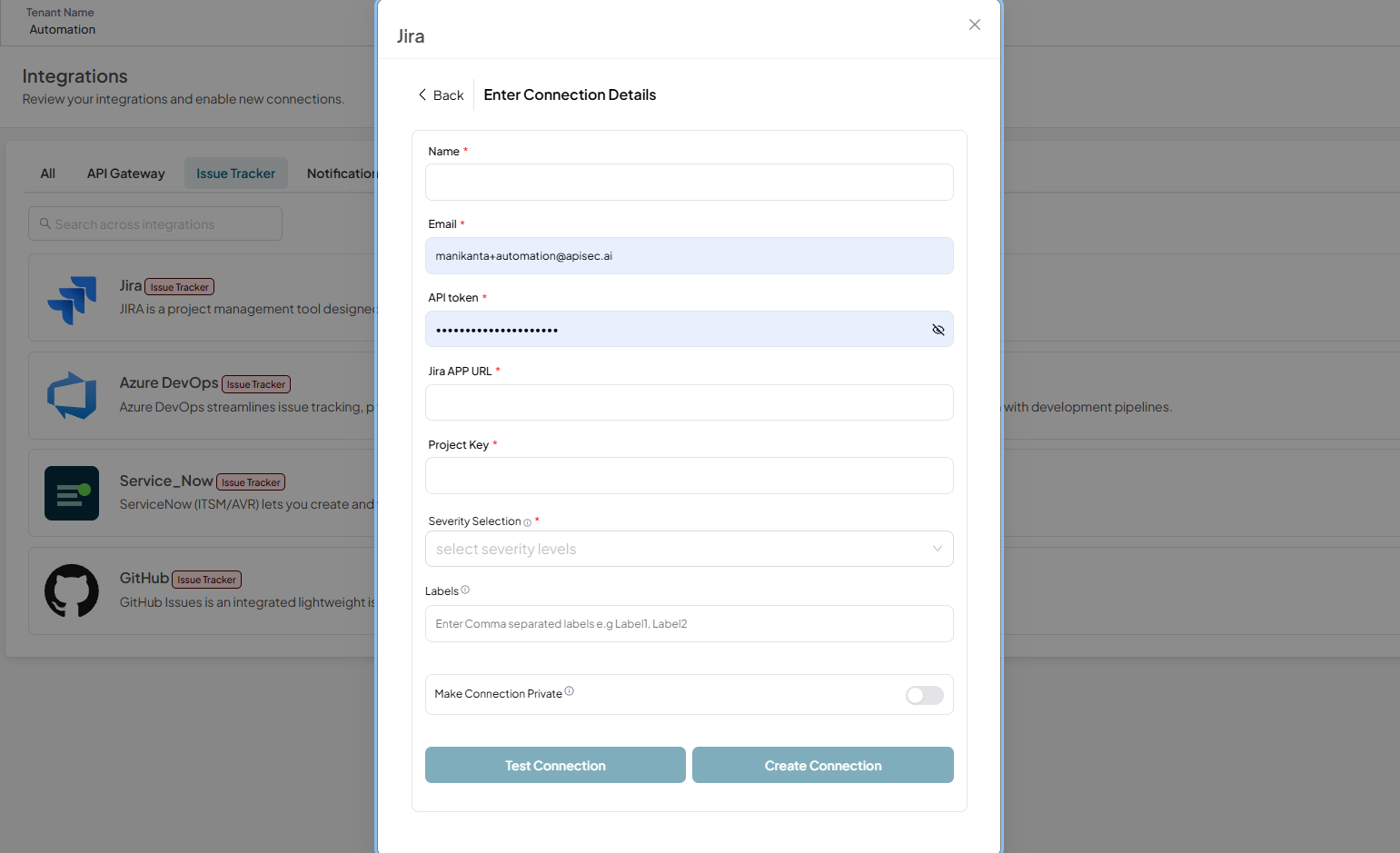Enable the Make Connection Private switch
Image resolution: width=1400 pixels, height=853 pixels.
point(925,695)
